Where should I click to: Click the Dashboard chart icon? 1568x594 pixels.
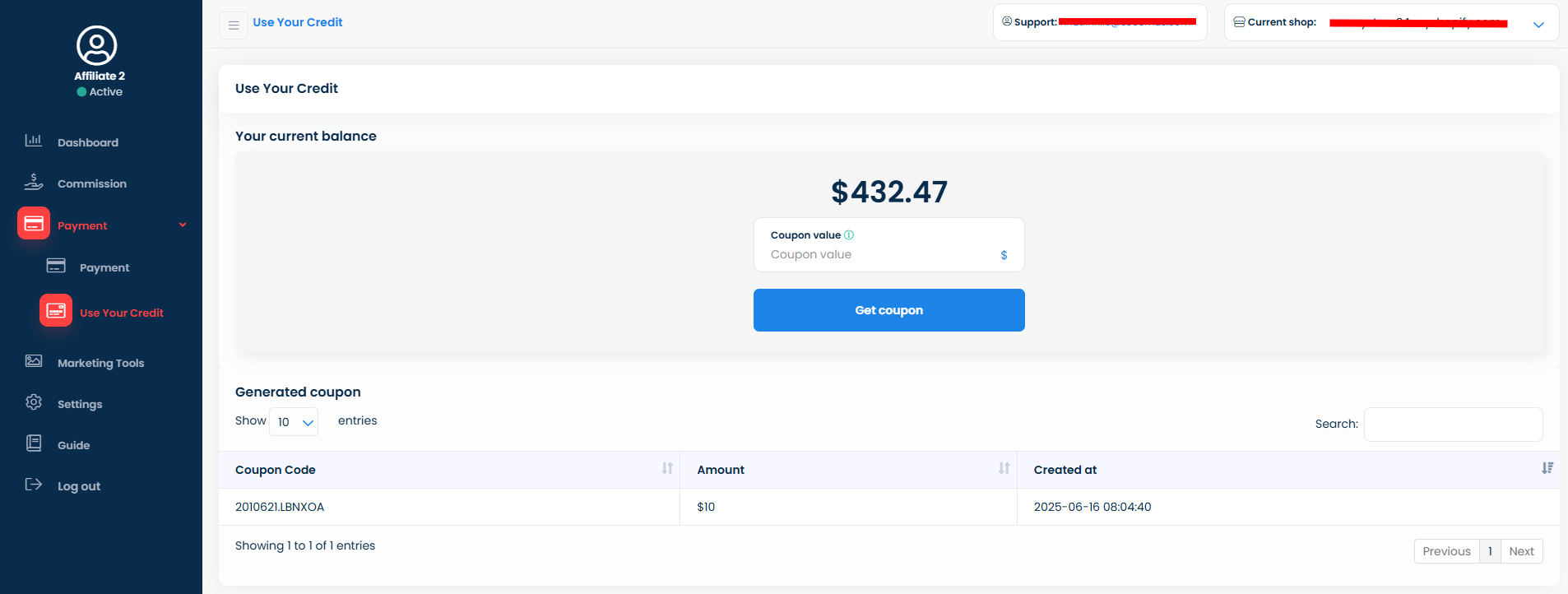[33, 141]
